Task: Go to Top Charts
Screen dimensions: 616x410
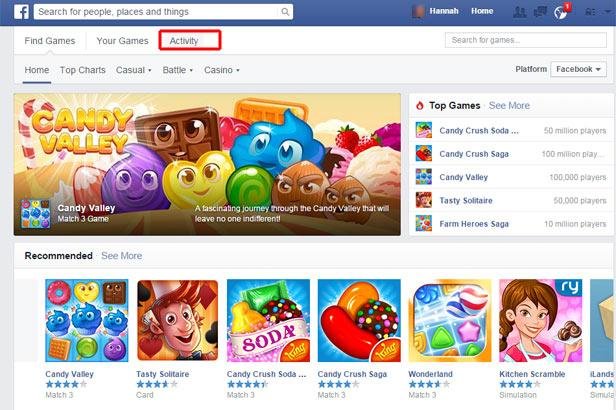Action: (82, 70)
